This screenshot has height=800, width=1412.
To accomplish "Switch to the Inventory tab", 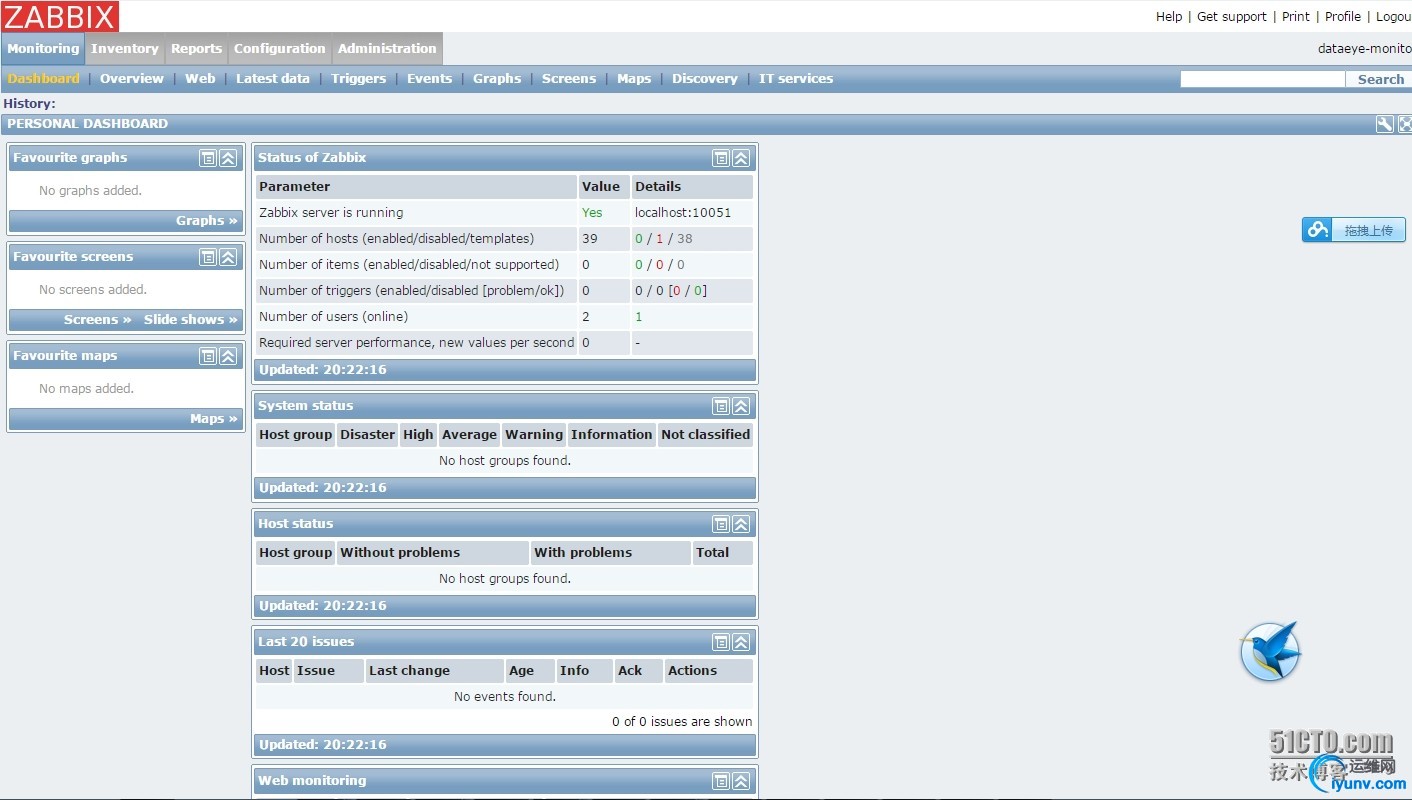I will (125, 49).
